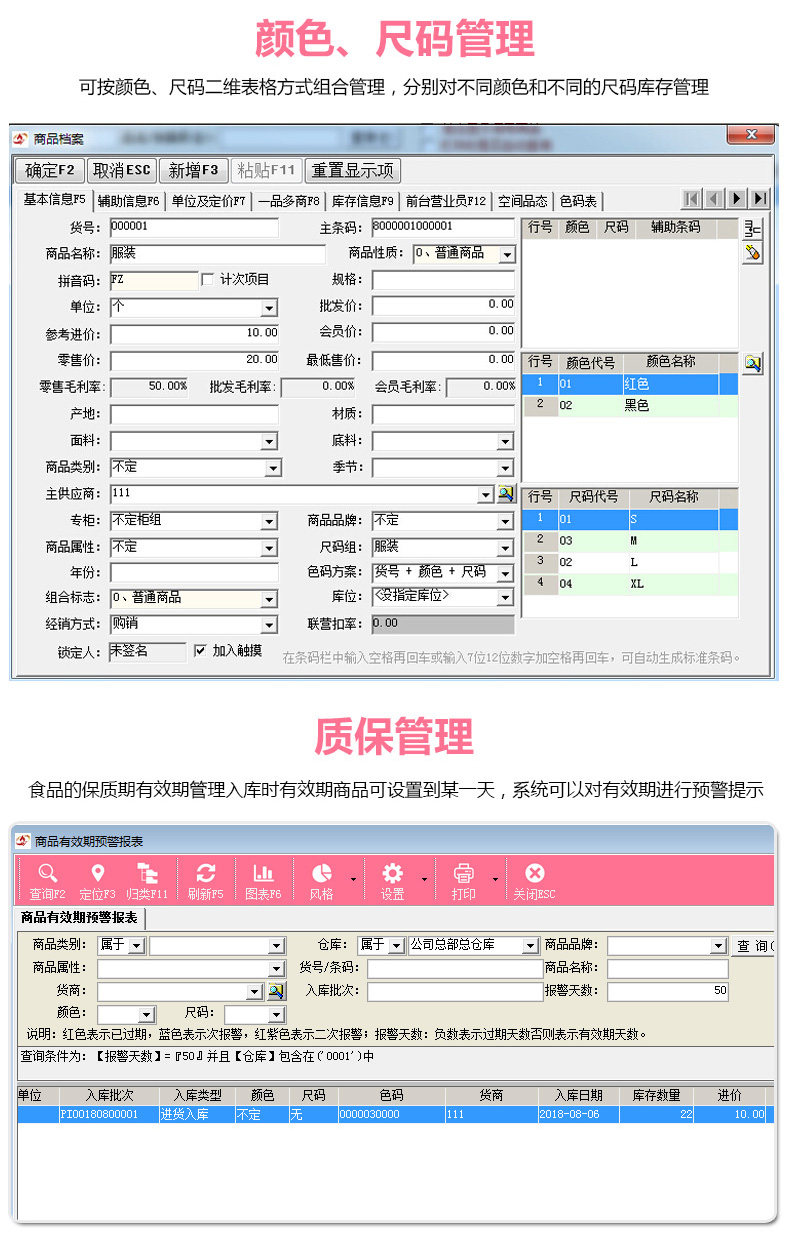This screenshot has height=1251, width=790.
Task: Expand the 打印 toolbar dropdown arrow
Action: tap(494, 880)
